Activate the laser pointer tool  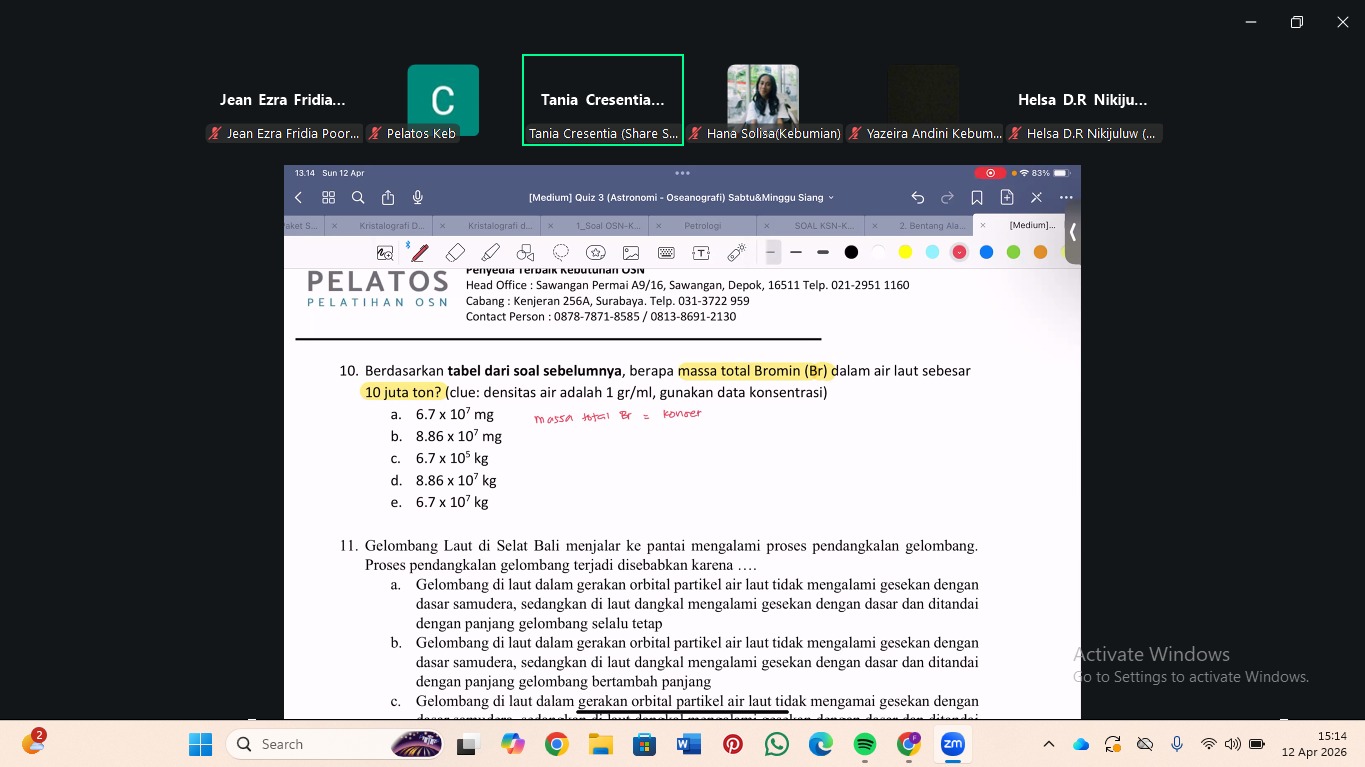coord(736,253)
